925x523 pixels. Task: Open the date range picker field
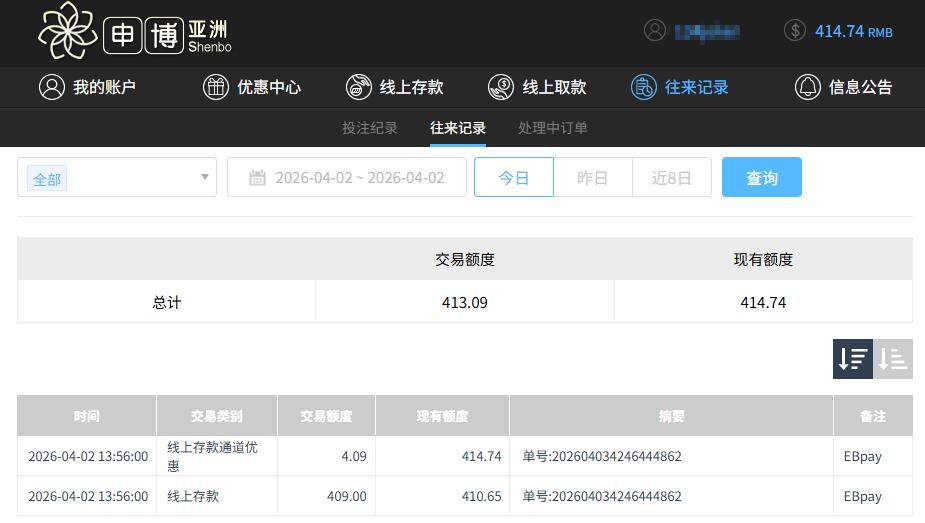click(347, 178)
